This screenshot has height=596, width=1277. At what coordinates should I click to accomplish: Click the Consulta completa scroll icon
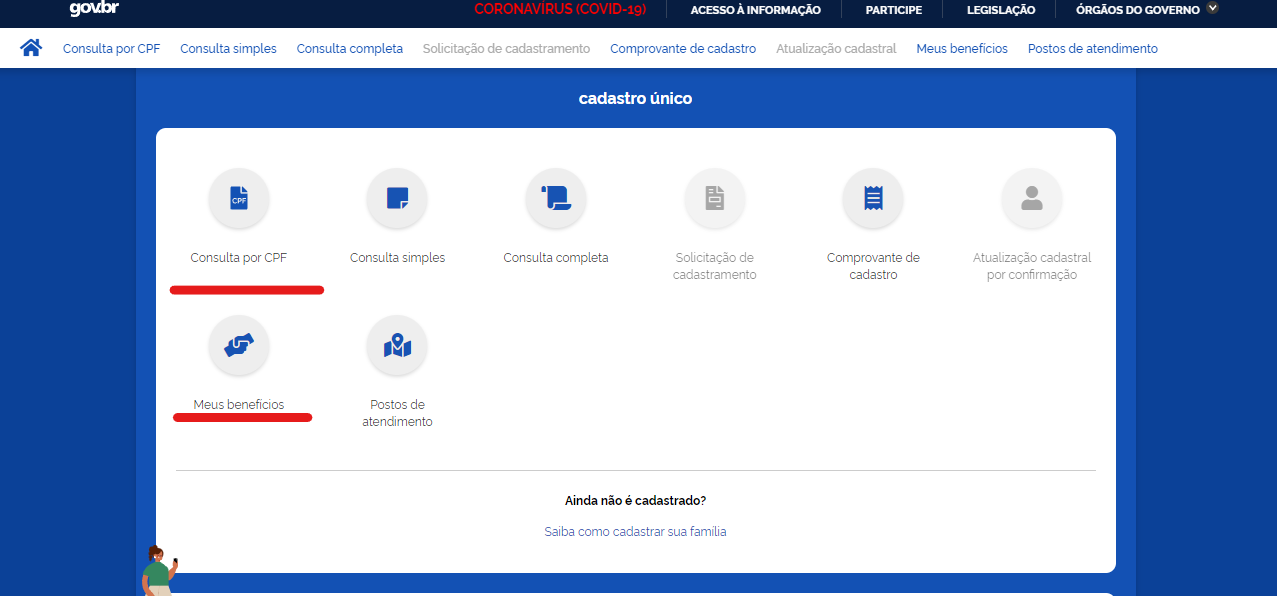[555, 198]
